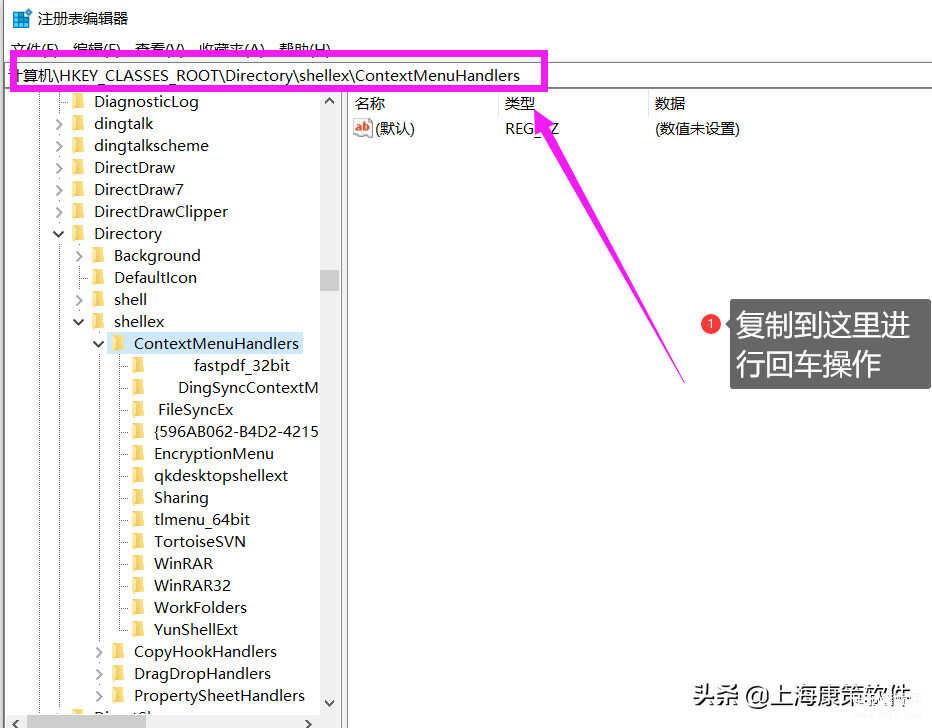Expand the CopyHookHandlers key

[x=99, y=652]
